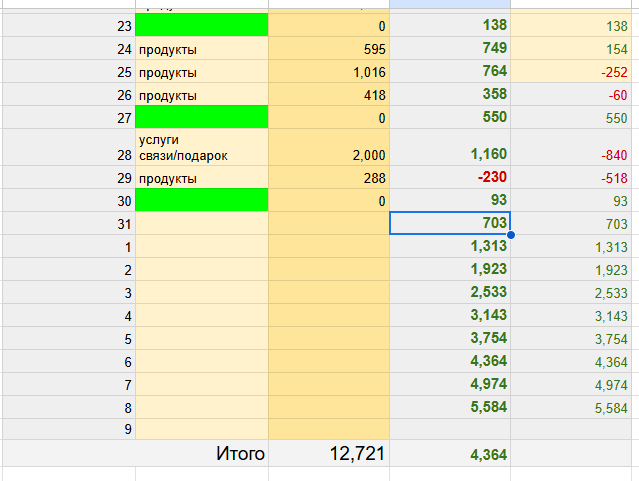Select продукты cell in row 26
This screenshot has height=481, width=639.
(202, 94)
